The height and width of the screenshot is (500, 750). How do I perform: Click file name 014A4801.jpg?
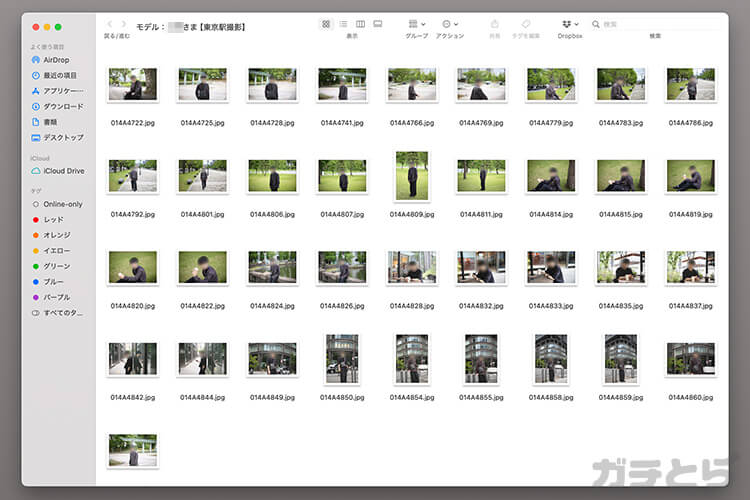[x=202, y=214]
